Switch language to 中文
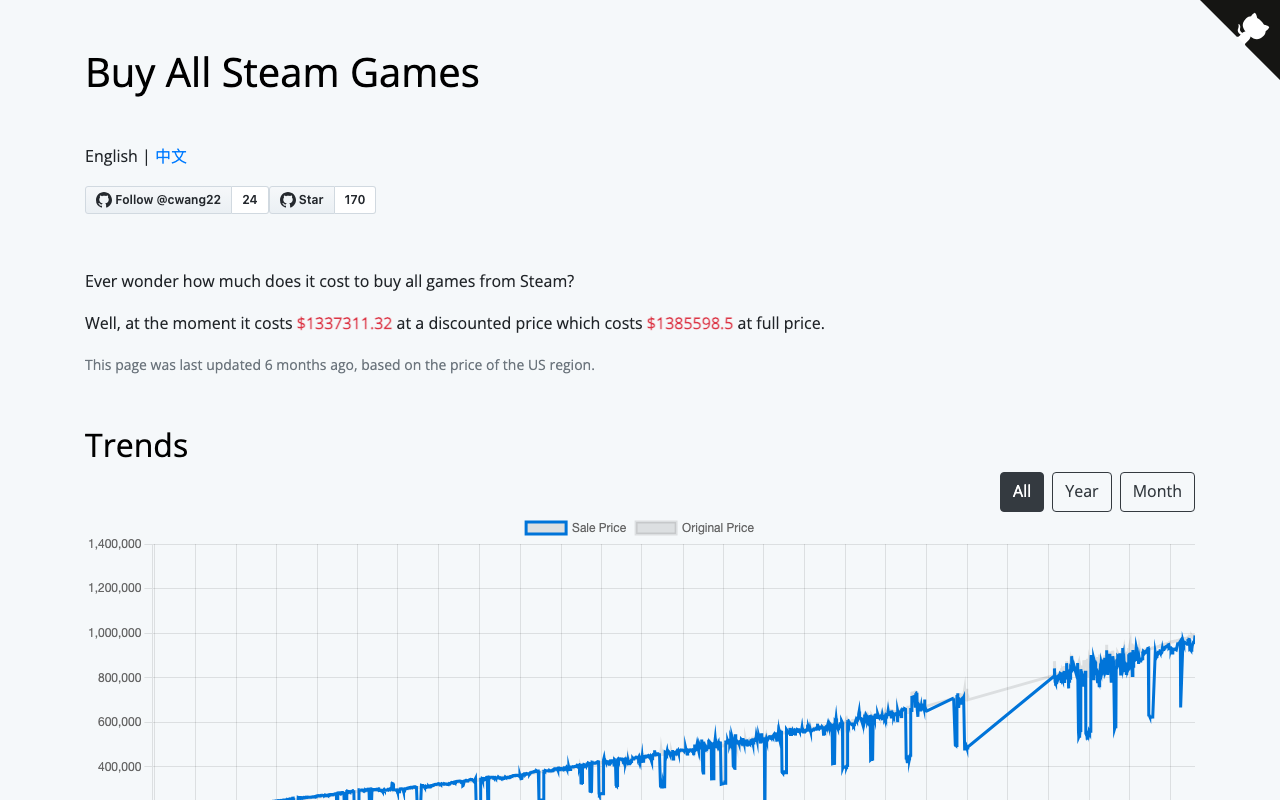 click(x=171, y=156)
